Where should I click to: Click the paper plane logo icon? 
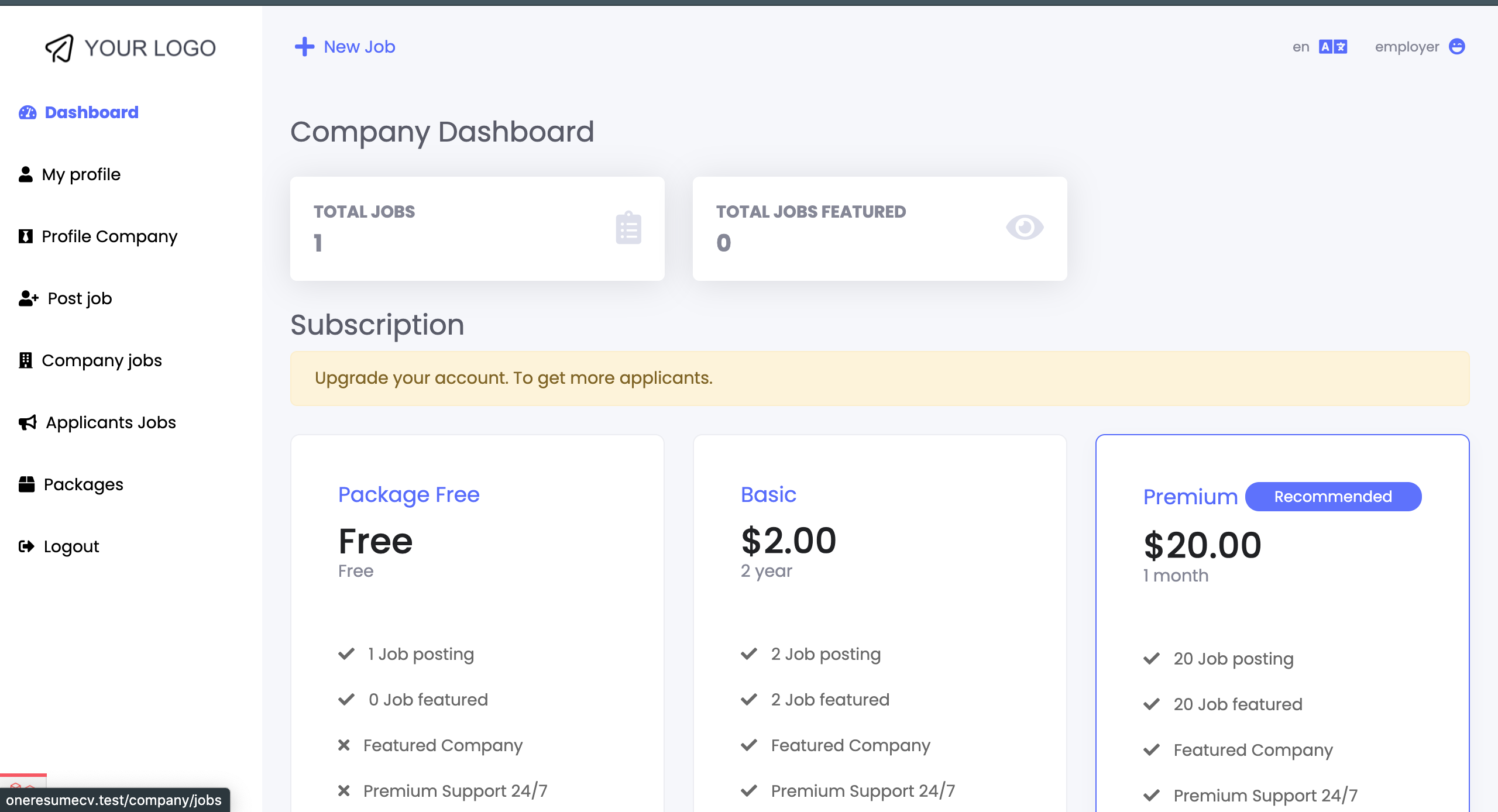tap(60, 48)
